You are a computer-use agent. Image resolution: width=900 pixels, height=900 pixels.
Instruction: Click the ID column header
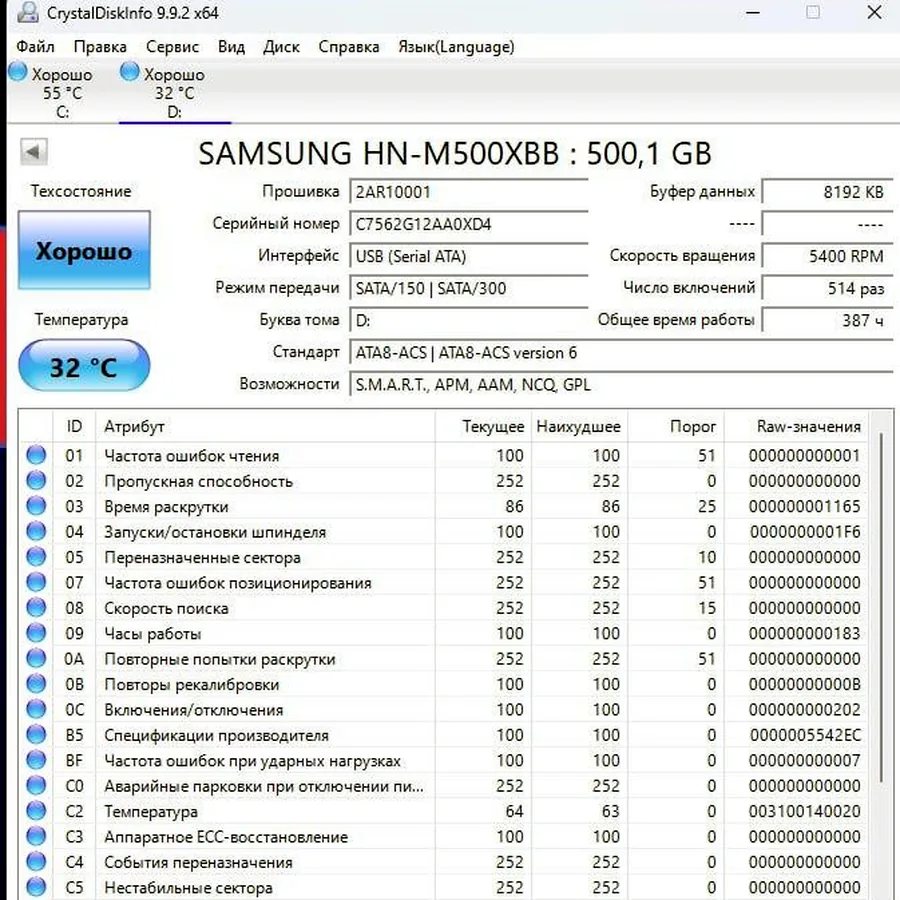(74, 426)
